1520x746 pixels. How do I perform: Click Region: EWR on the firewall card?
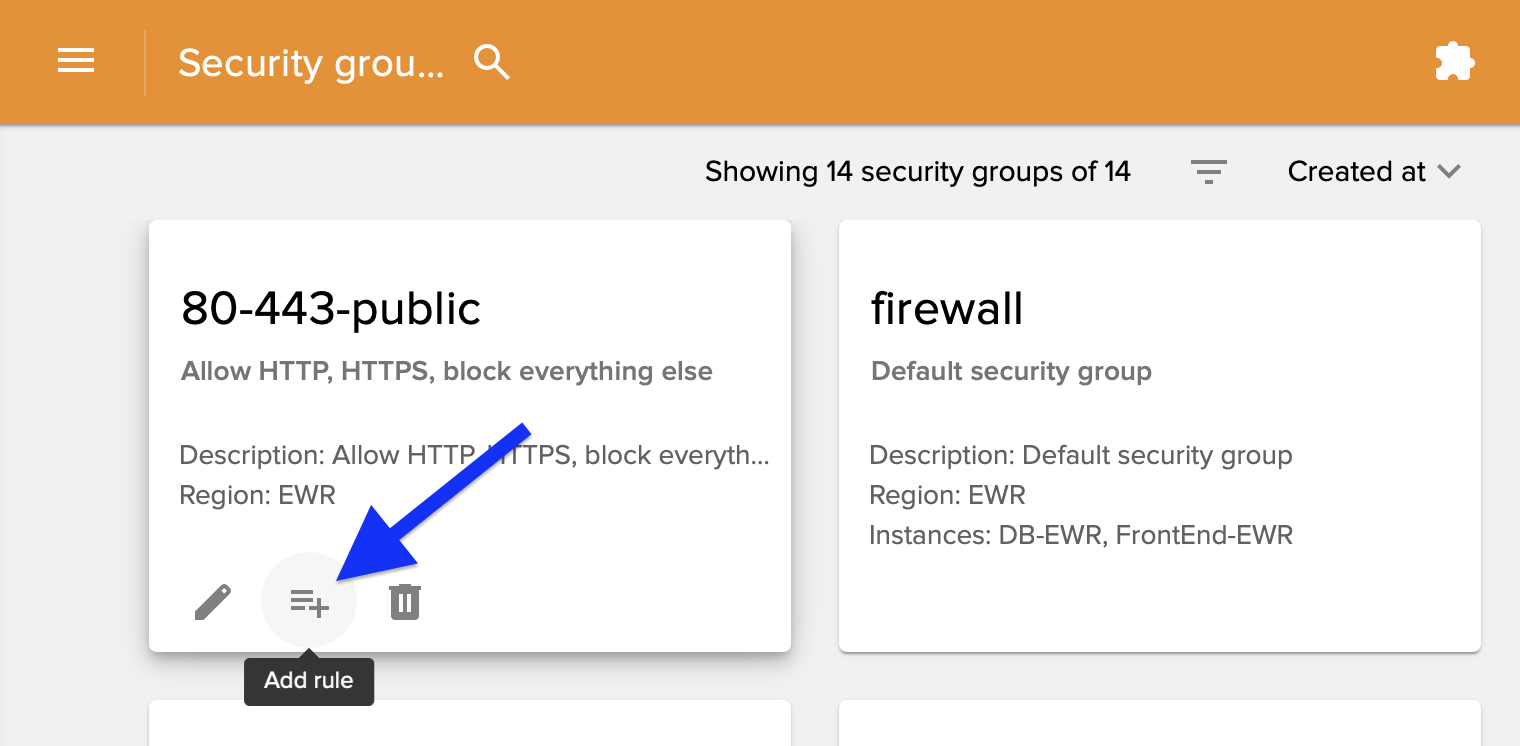[947, 495]
